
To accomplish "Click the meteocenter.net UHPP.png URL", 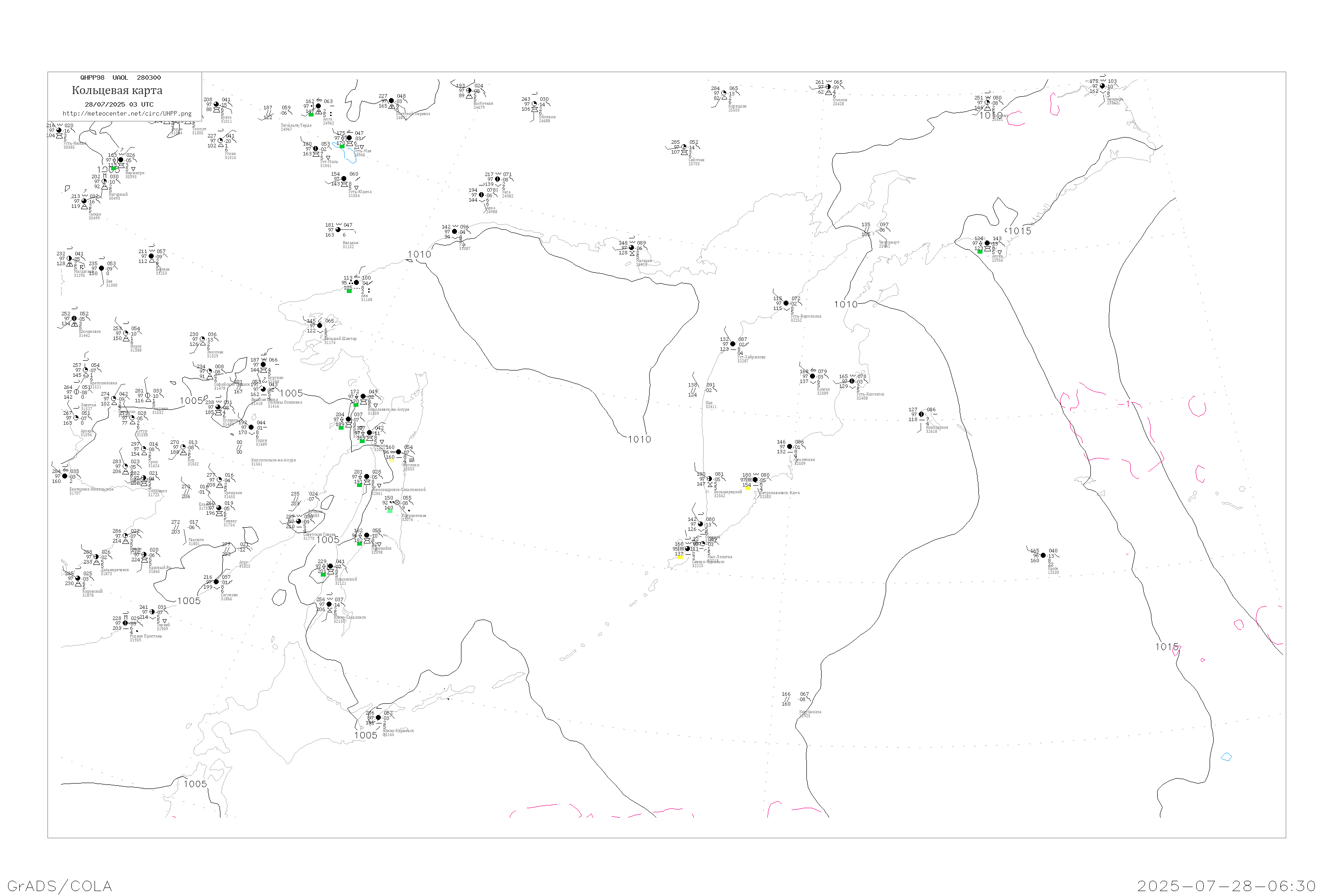I will (x=127, y=114).
